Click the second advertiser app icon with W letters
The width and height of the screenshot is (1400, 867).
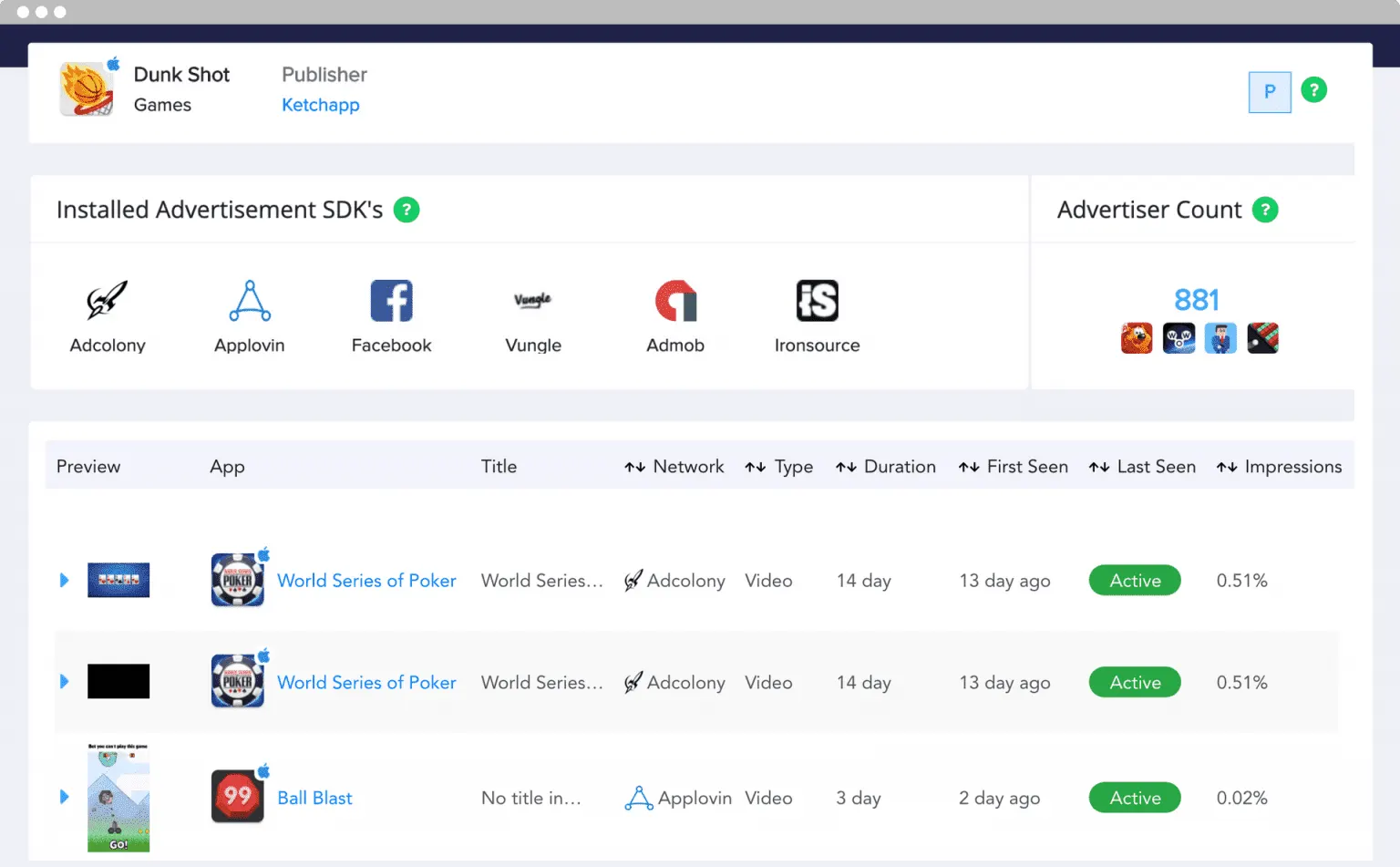click(1179, 338)
